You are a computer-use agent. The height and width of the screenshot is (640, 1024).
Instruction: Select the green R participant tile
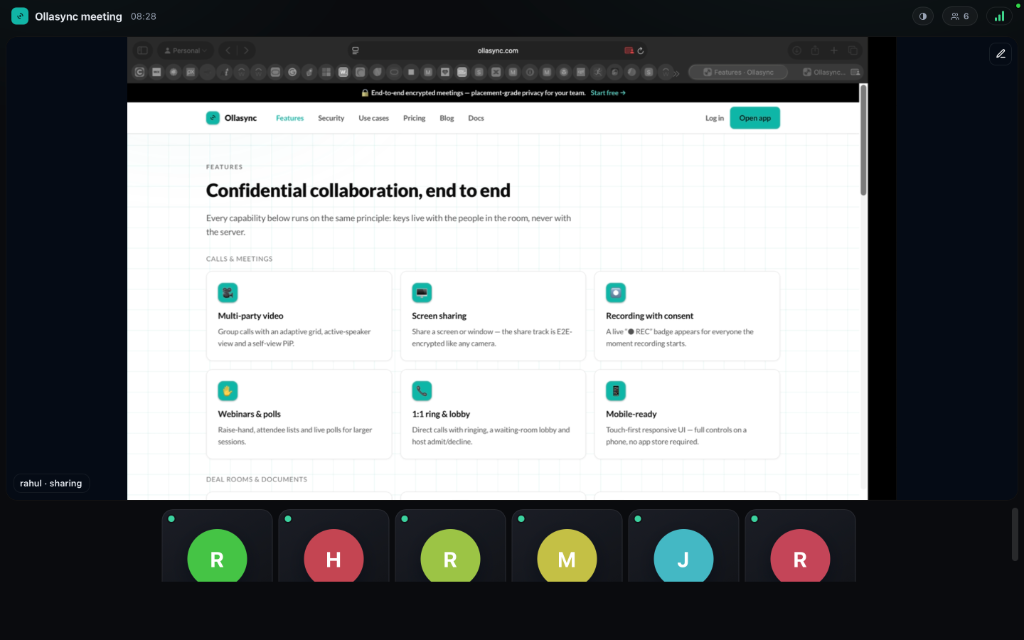(217, 546)
